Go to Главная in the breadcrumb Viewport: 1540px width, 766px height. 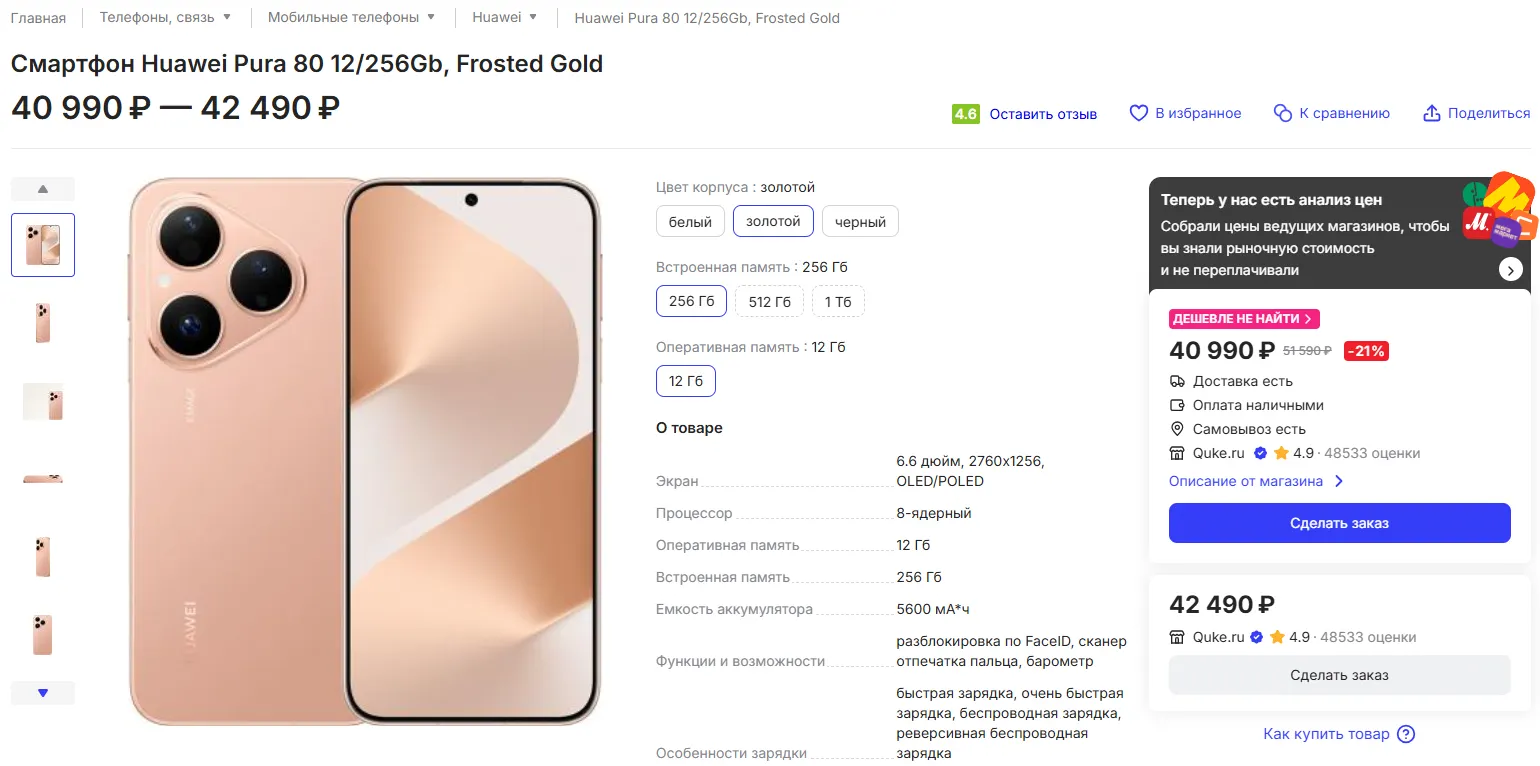38,18
